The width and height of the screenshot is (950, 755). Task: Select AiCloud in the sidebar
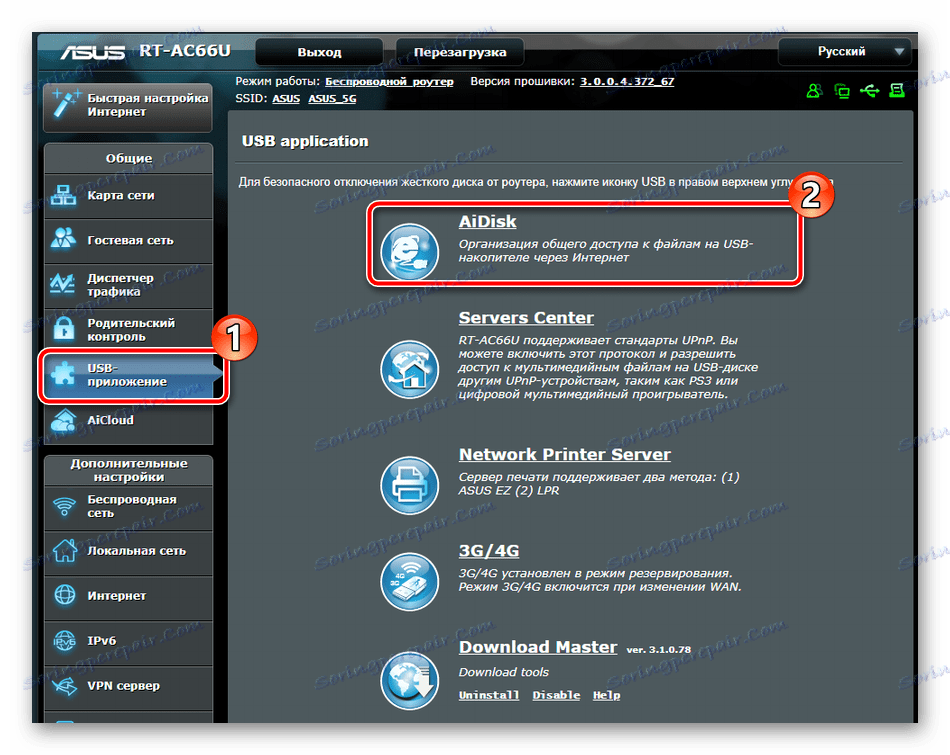click(x=128, y=421)
